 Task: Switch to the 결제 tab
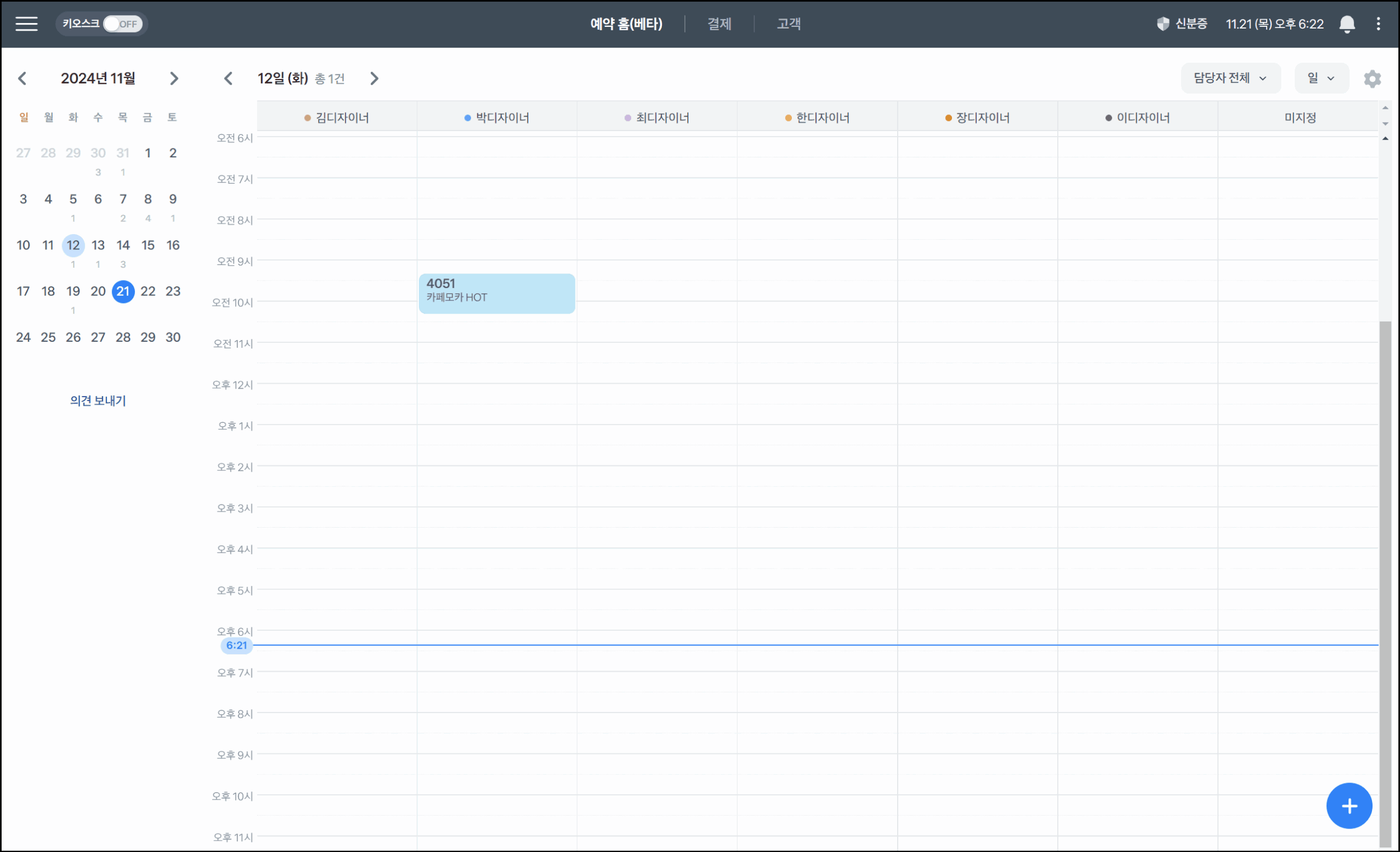718,24
